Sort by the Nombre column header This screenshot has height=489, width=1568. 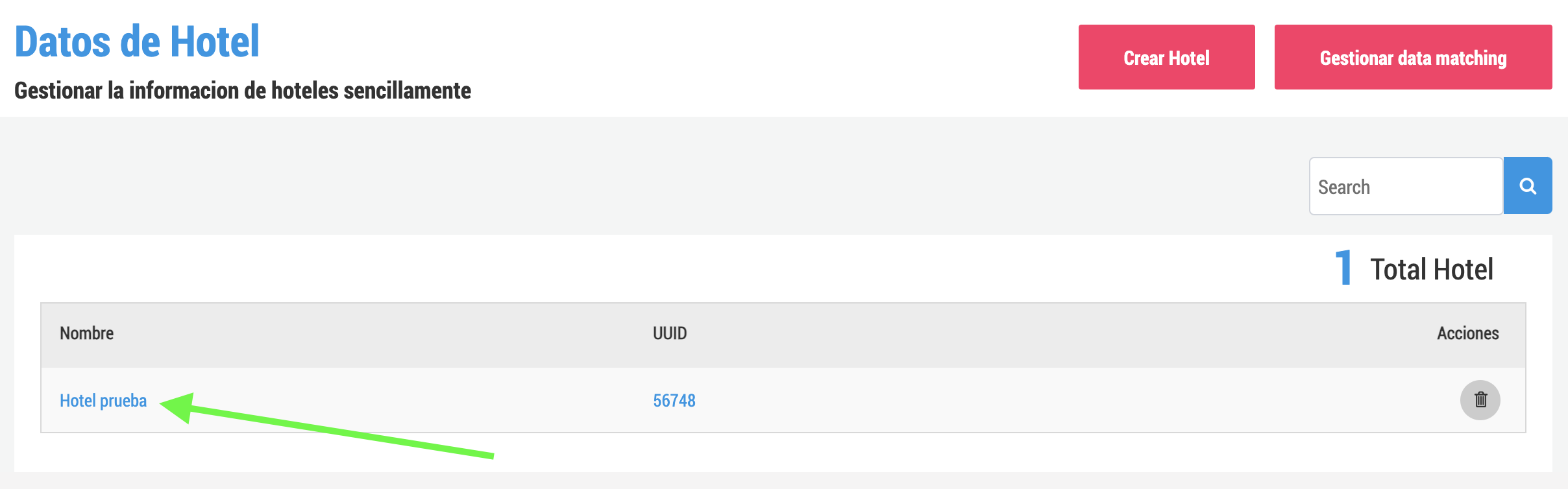click(x=86, y=333)
